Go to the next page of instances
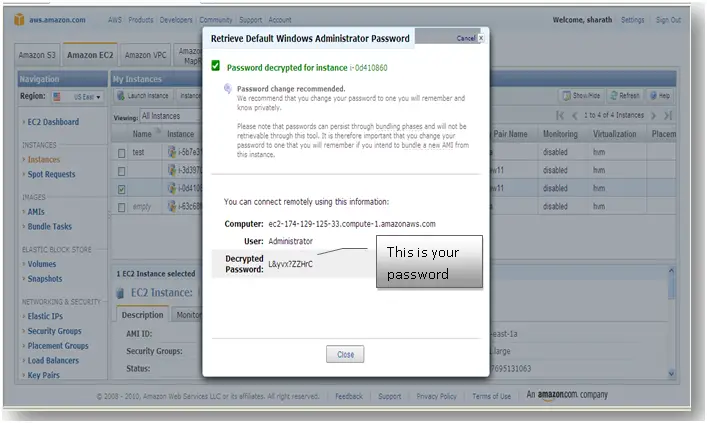This screenshot has width=707, height=423. (653, 115)
